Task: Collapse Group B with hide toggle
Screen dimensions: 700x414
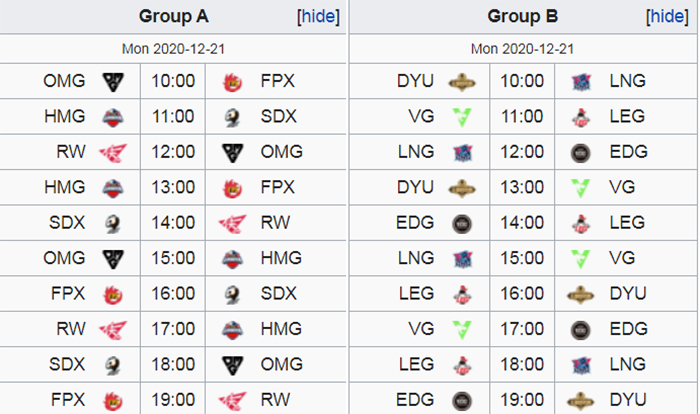Action: [667, 17]
